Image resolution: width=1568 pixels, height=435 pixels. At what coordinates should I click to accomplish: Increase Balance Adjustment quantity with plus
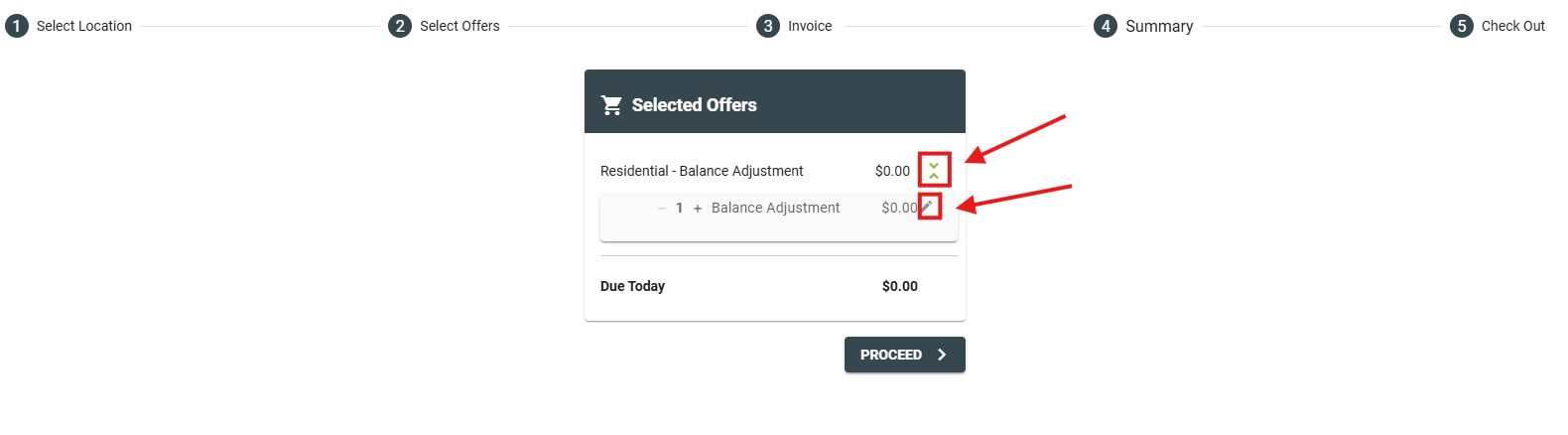point(698,209)
